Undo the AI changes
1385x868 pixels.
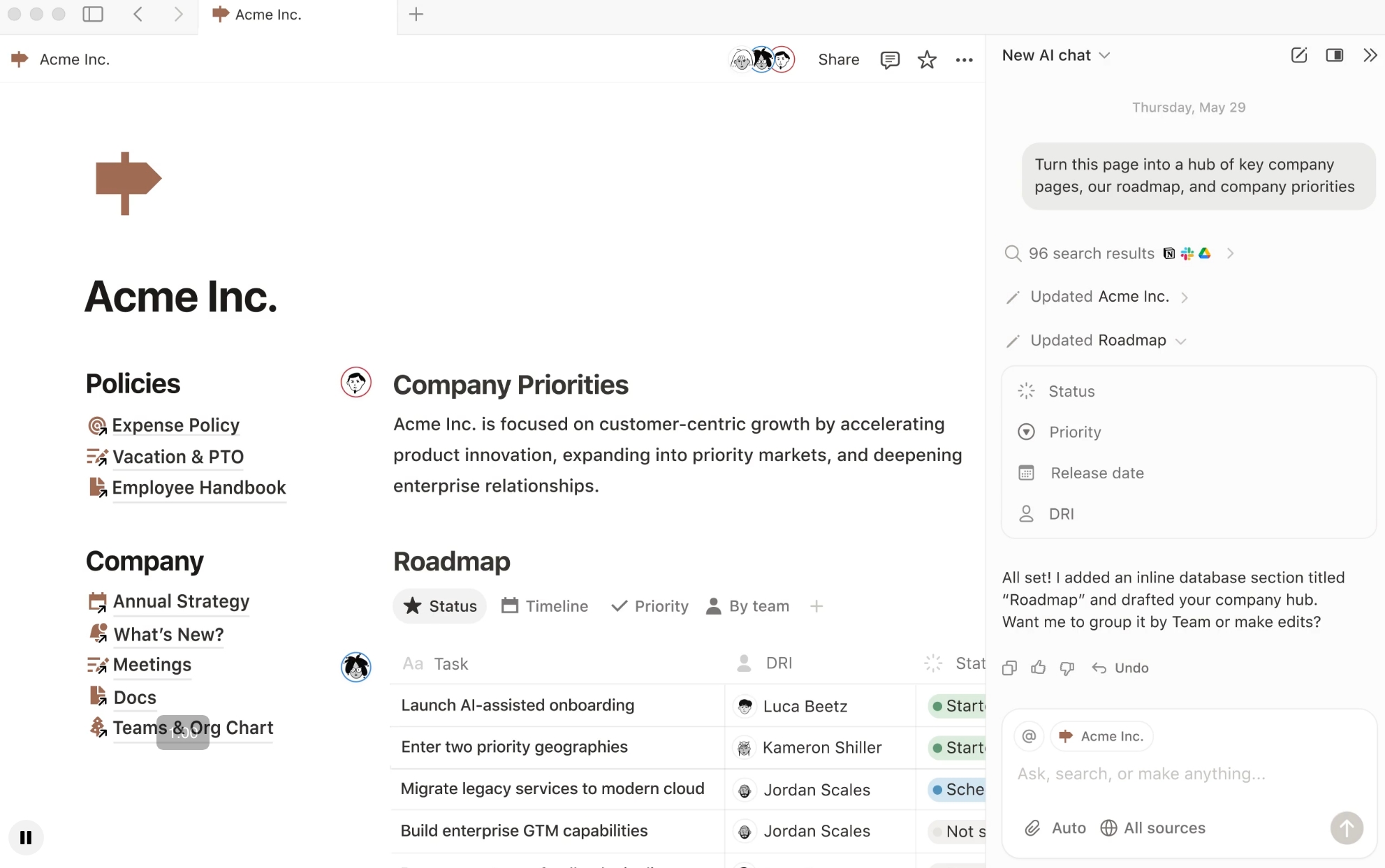[1120, 668]
